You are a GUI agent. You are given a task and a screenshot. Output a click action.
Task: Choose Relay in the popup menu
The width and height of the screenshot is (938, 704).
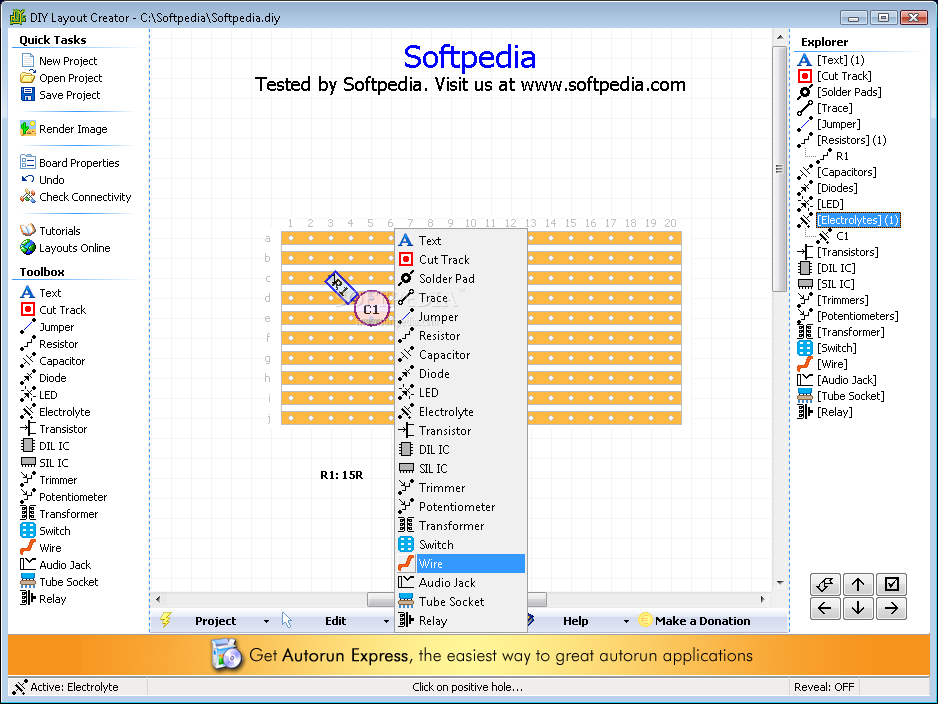(x=461, y=621)
